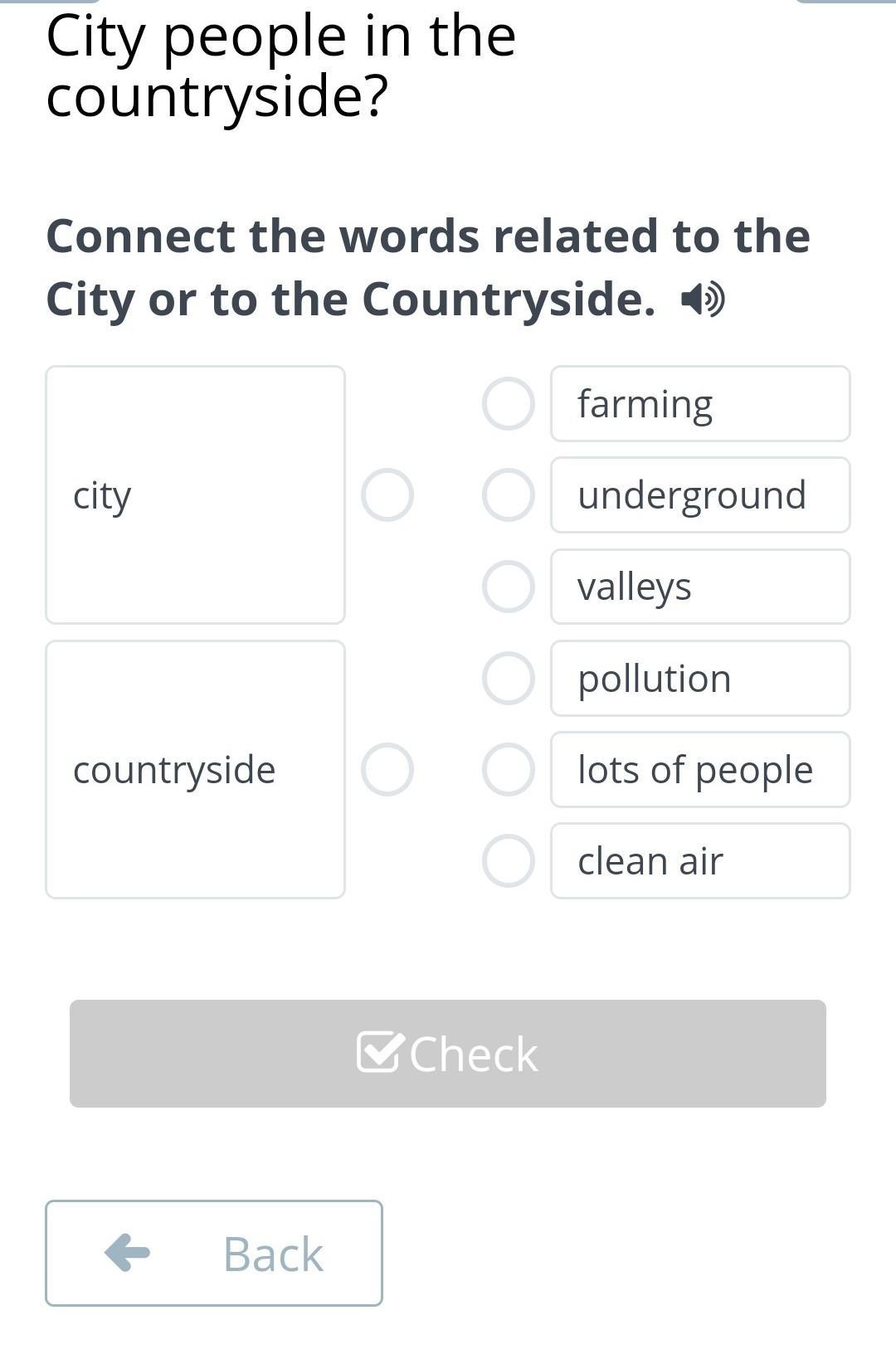Choose the valleys word box
Screen dimensions: 896x1359
[700, 587]
